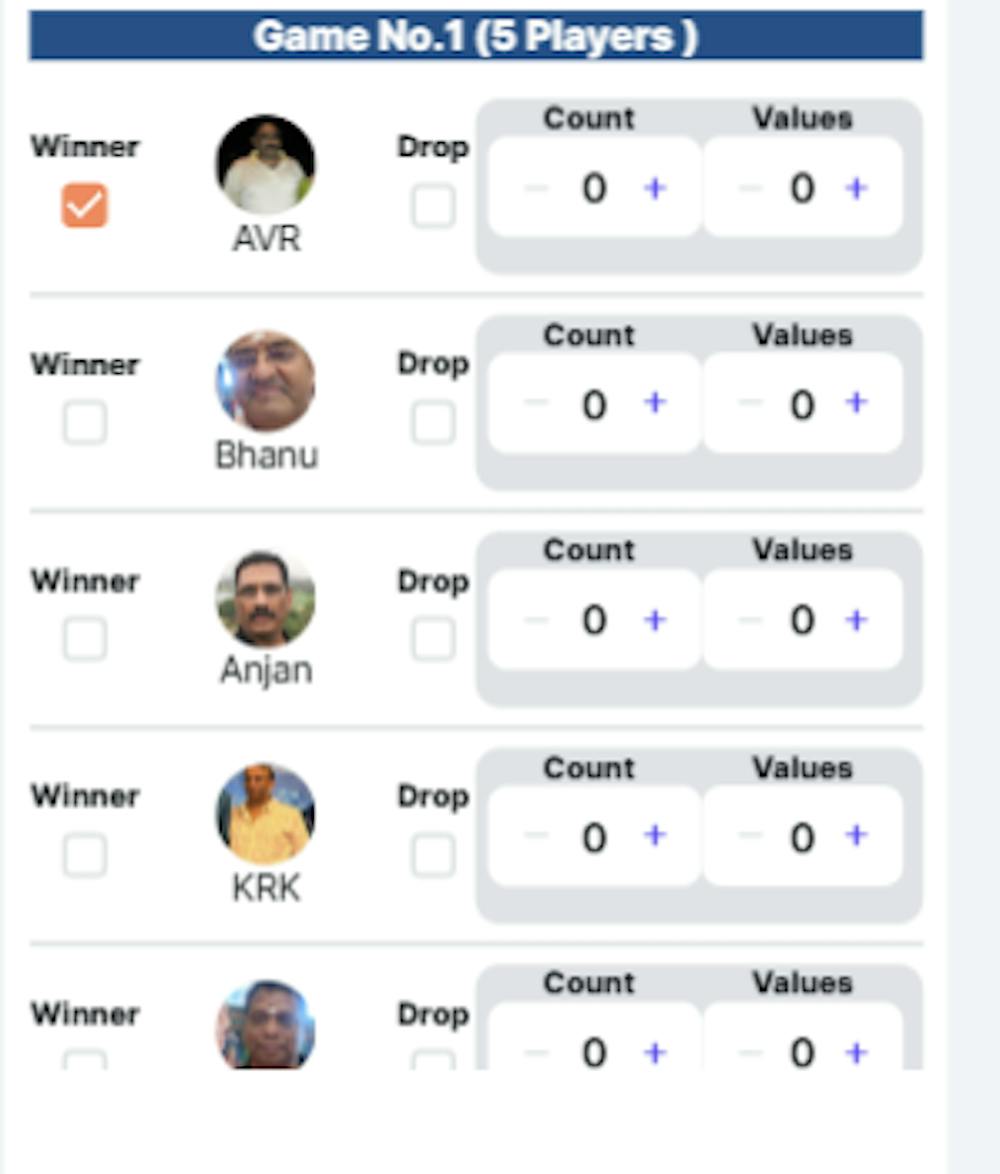Enable the Drop checkbox for AVR

[x=433, y=206]
